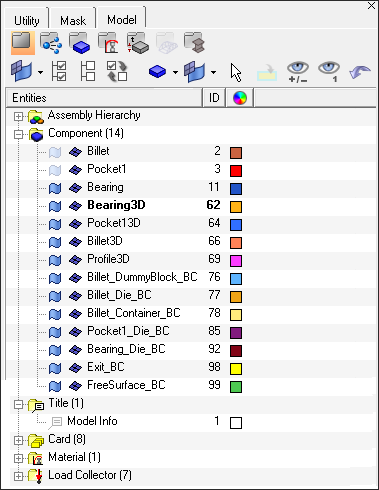Select the Model view icon
Viewport: 379px width, 490px height.
point(23,43)
